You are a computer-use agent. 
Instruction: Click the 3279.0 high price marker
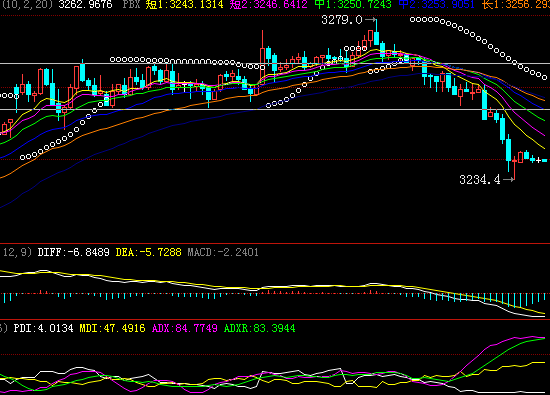point(342,20)
